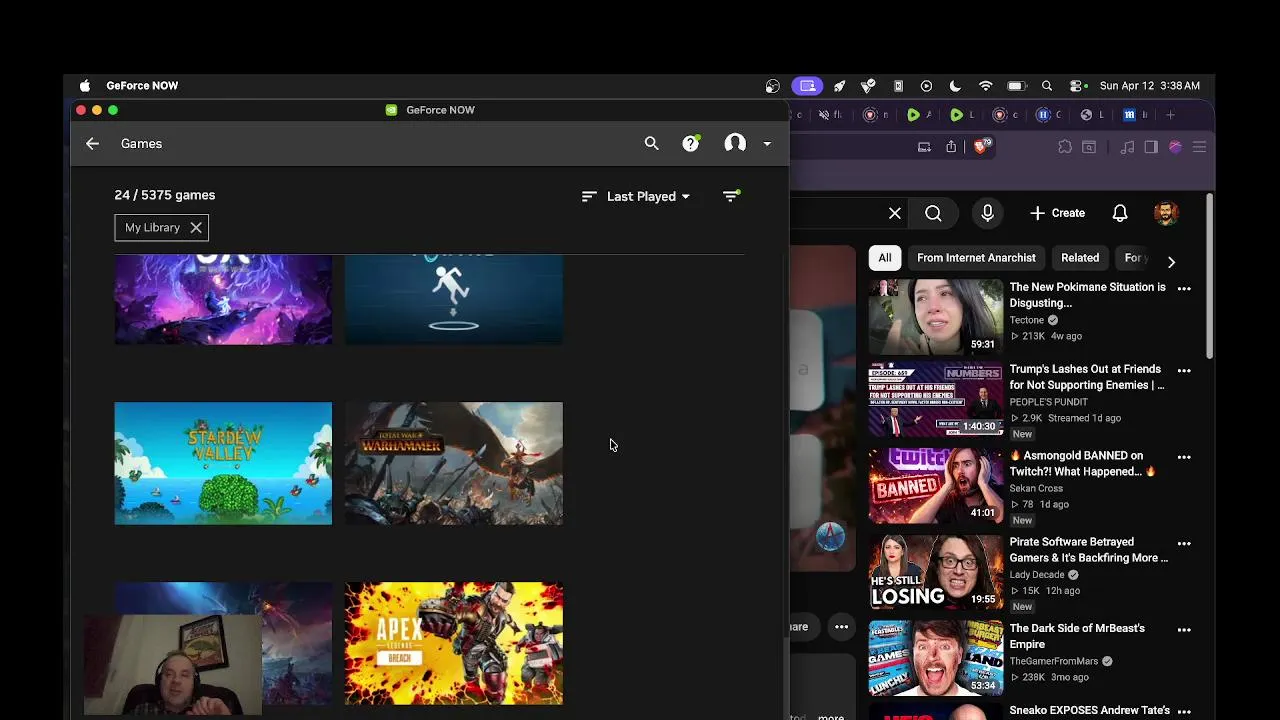This screenshot has width=1280, height=720.
Task: Select the Portal game tile
Action: [454, 299]
